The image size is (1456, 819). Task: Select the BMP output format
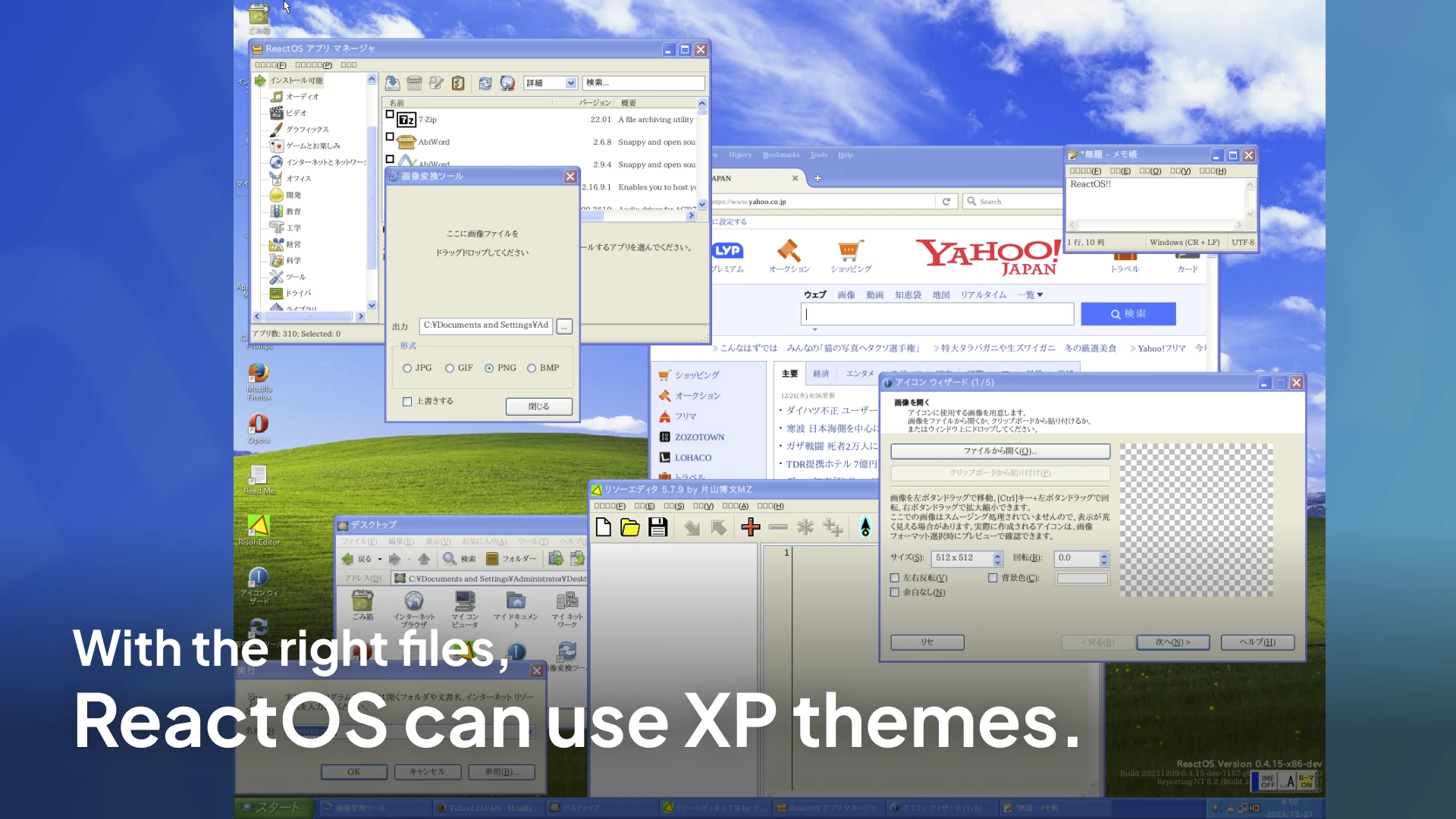(532, 369)
